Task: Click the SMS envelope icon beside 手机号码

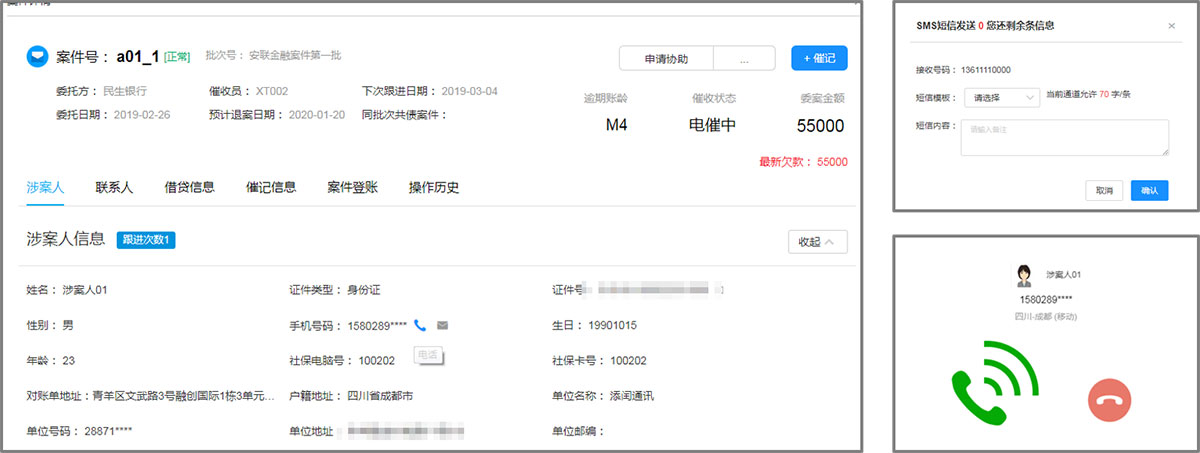Action: (442, 325)
